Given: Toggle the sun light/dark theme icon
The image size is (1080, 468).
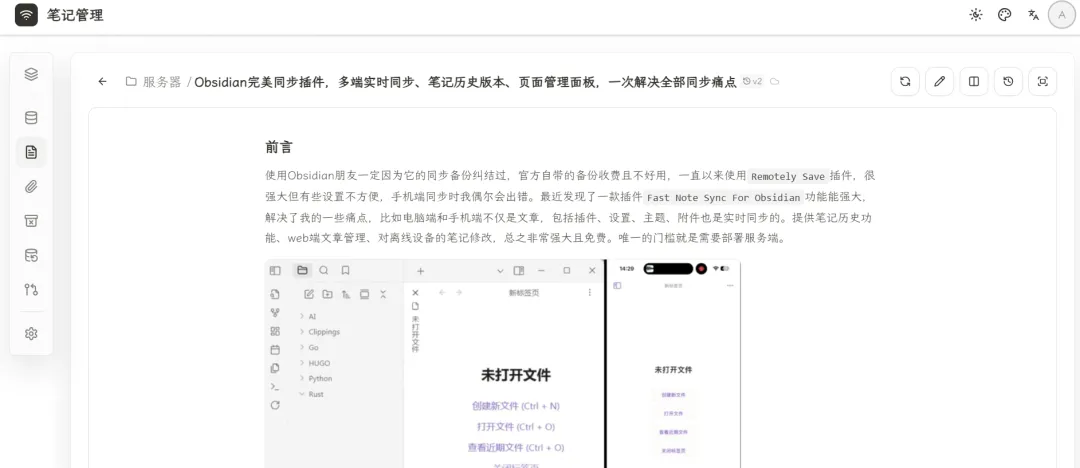Looking at the screenshot, I should coord(975,14).
